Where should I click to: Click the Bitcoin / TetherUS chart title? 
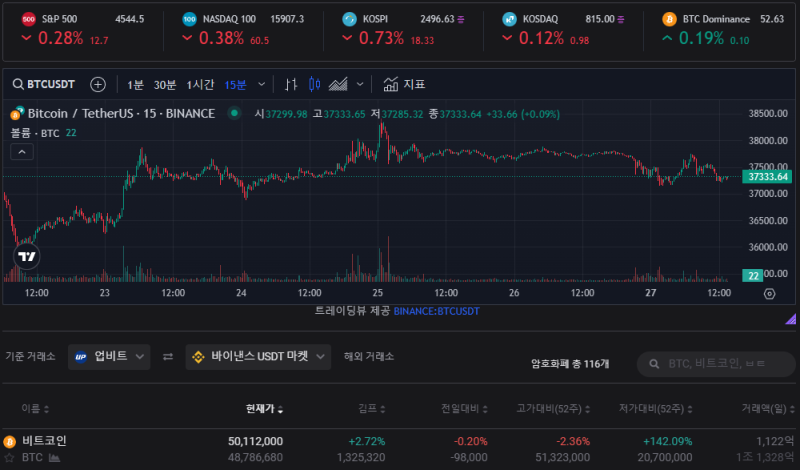tap(121, 113)
